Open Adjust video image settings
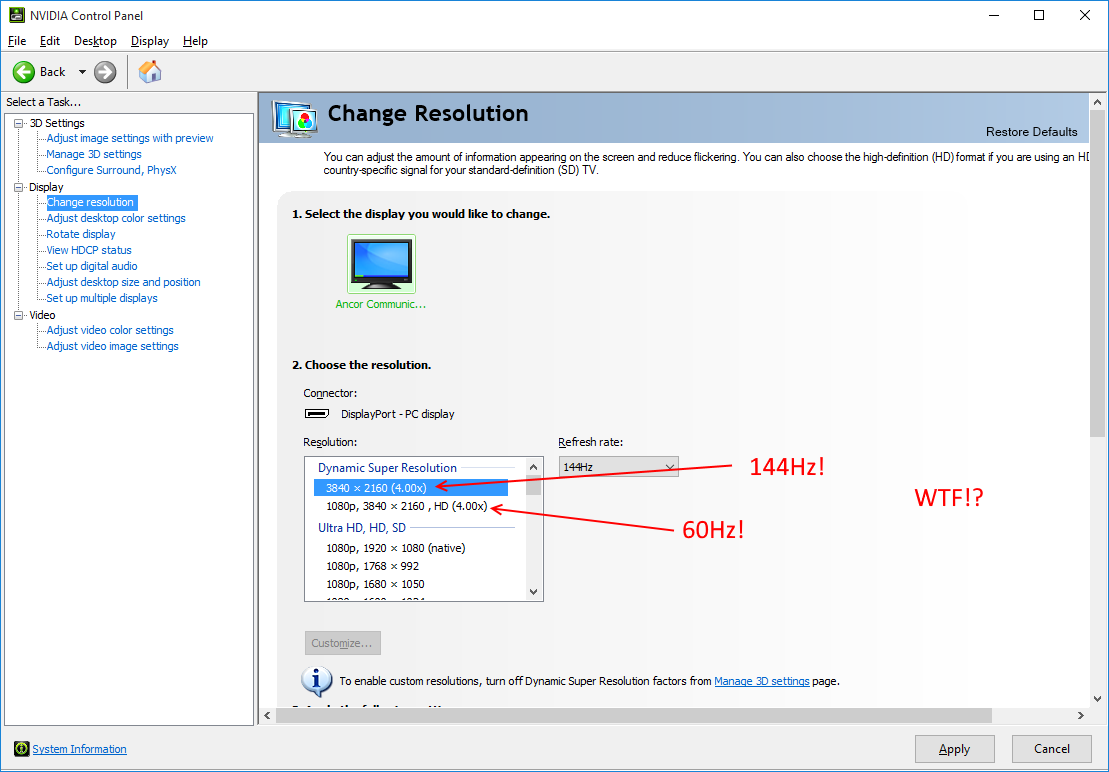This screenshot has height=772, width=1109. pos(112,346)
